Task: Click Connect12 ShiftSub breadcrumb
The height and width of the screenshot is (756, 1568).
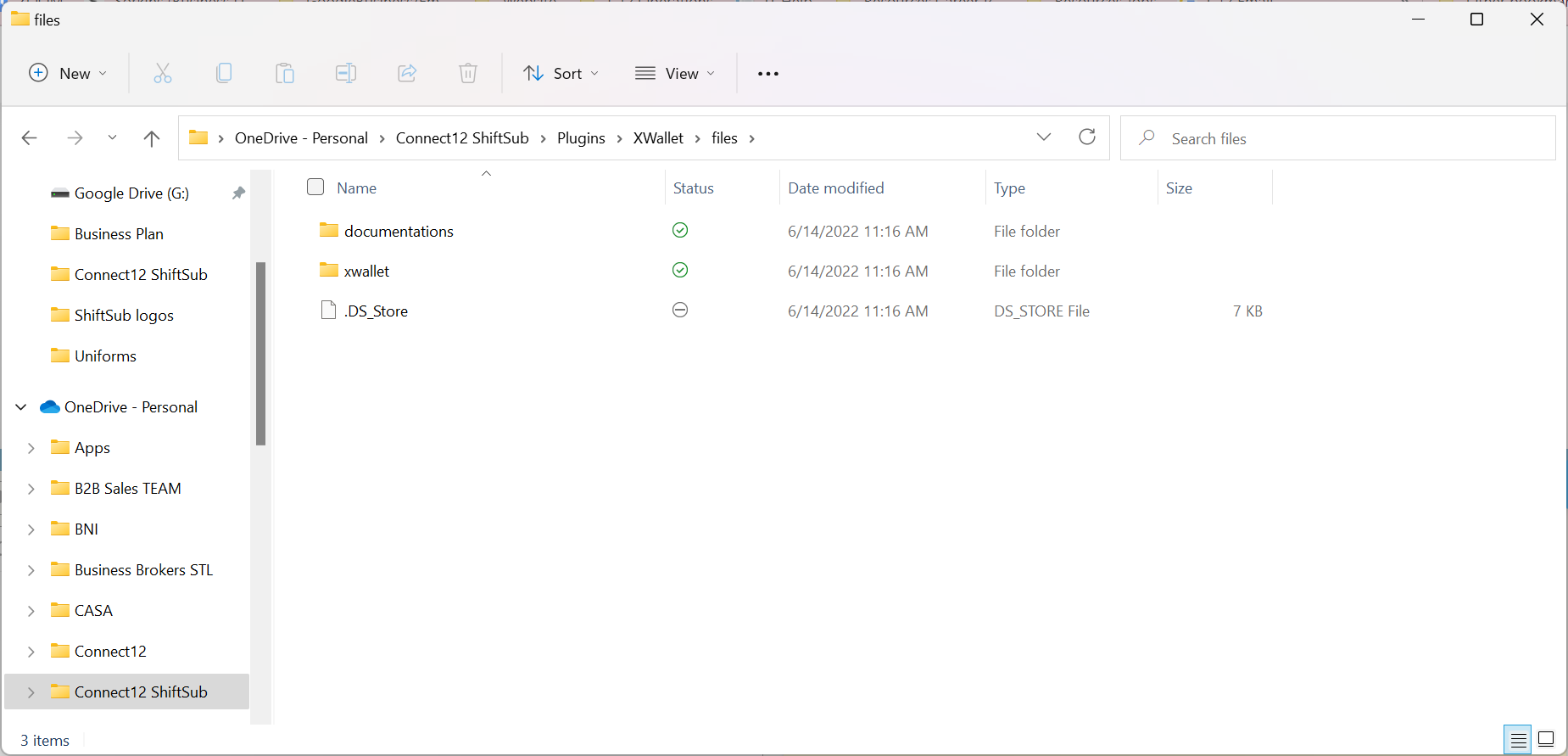Action: (x=462, y=138)
